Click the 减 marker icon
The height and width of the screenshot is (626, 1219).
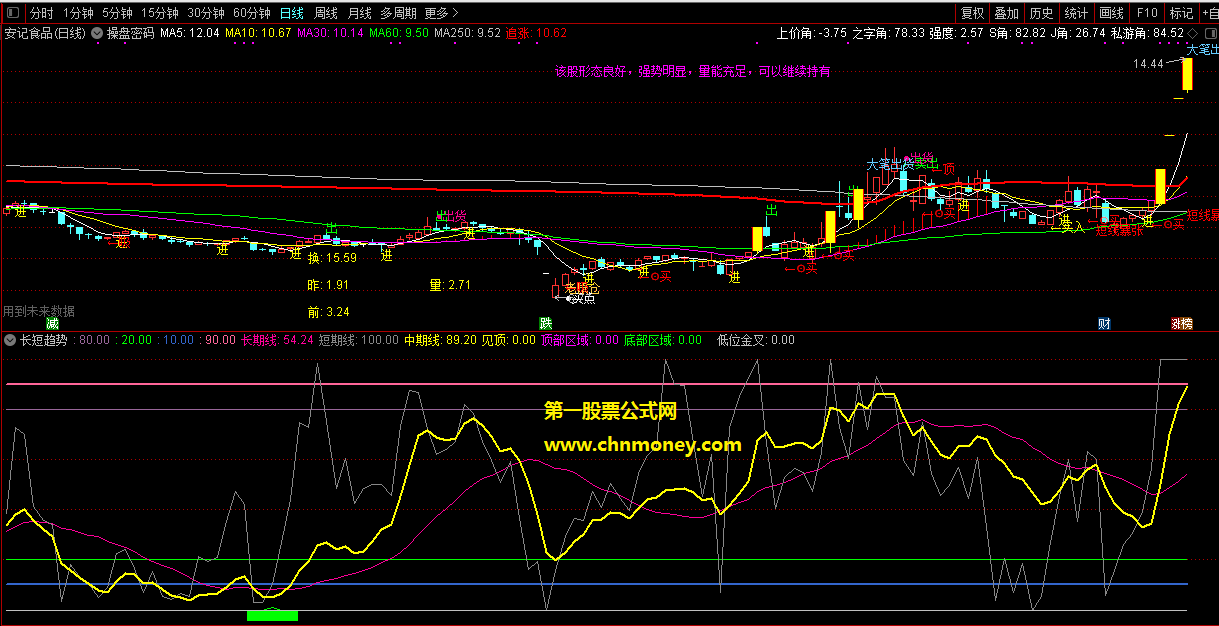coord(52,323)
